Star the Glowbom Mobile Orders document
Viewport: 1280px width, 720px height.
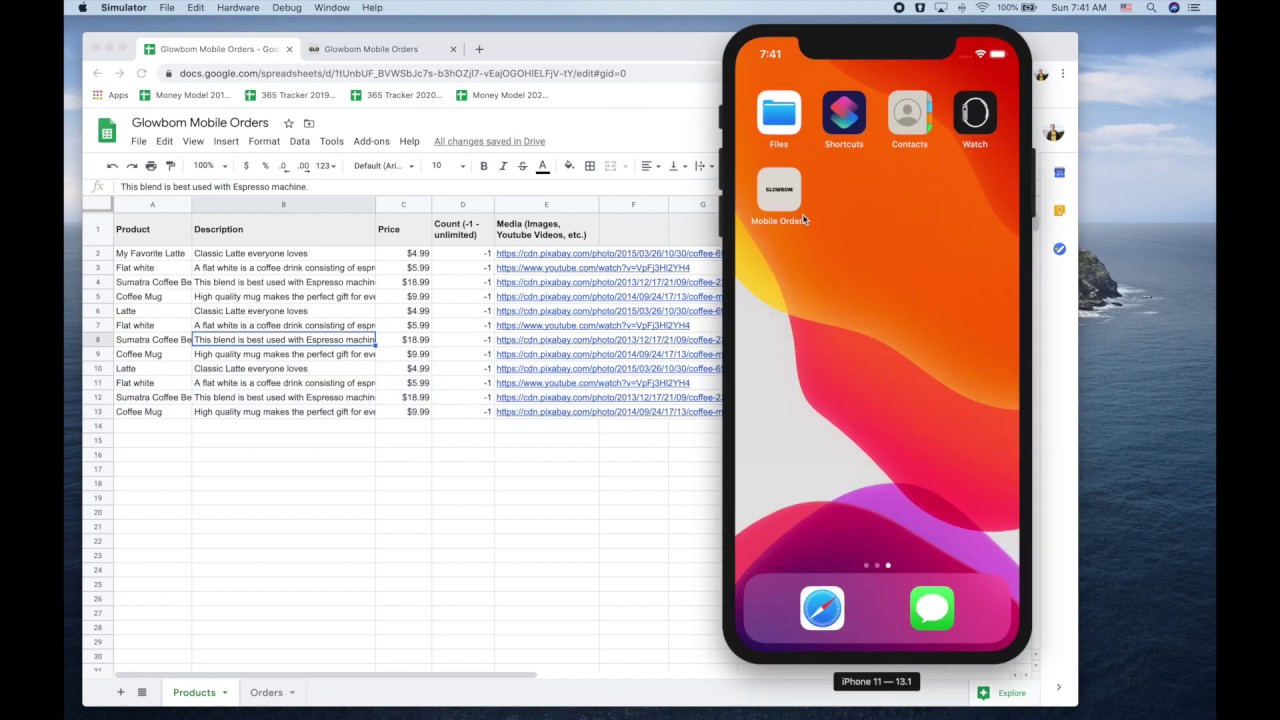tap(289, 123)
